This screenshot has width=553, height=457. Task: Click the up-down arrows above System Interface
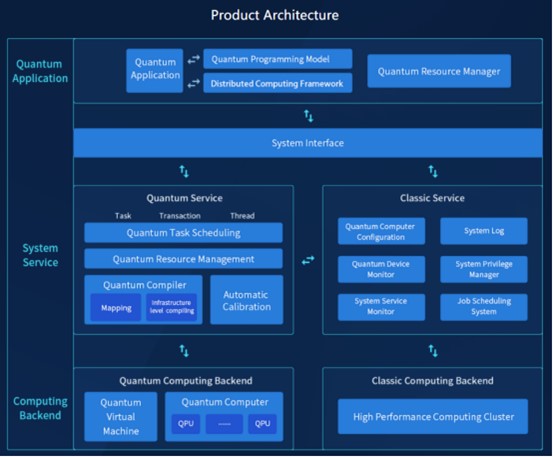[309, 116]
